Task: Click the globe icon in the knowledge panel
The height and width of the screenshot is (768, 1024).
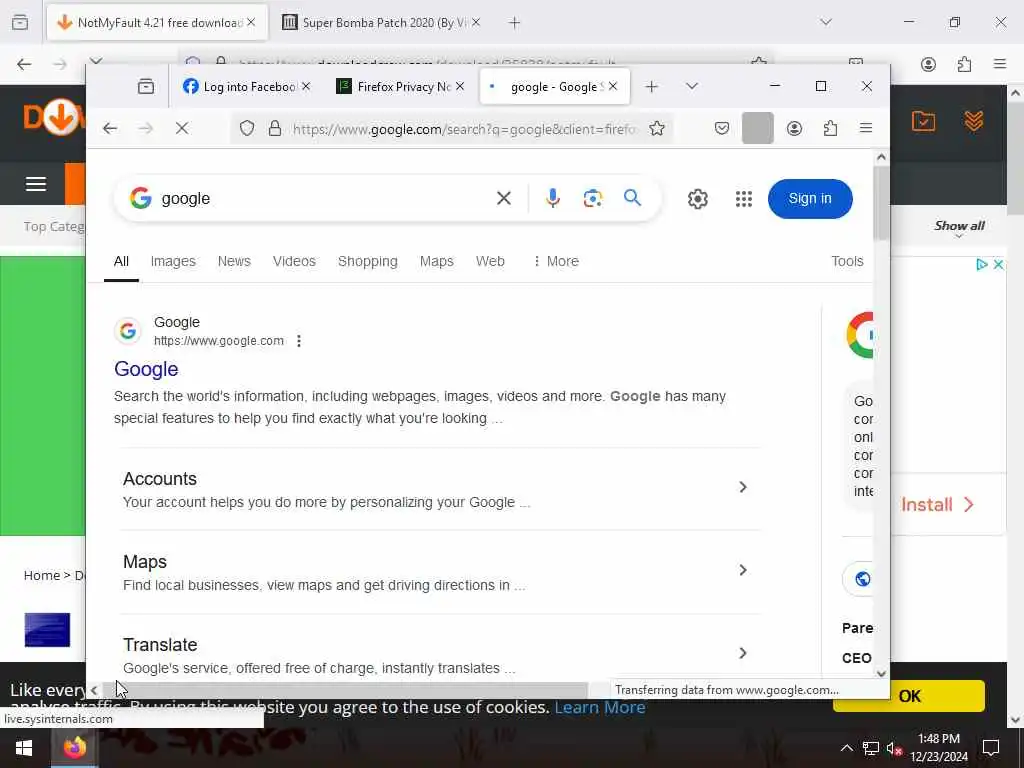Action: tap(862, 579)
